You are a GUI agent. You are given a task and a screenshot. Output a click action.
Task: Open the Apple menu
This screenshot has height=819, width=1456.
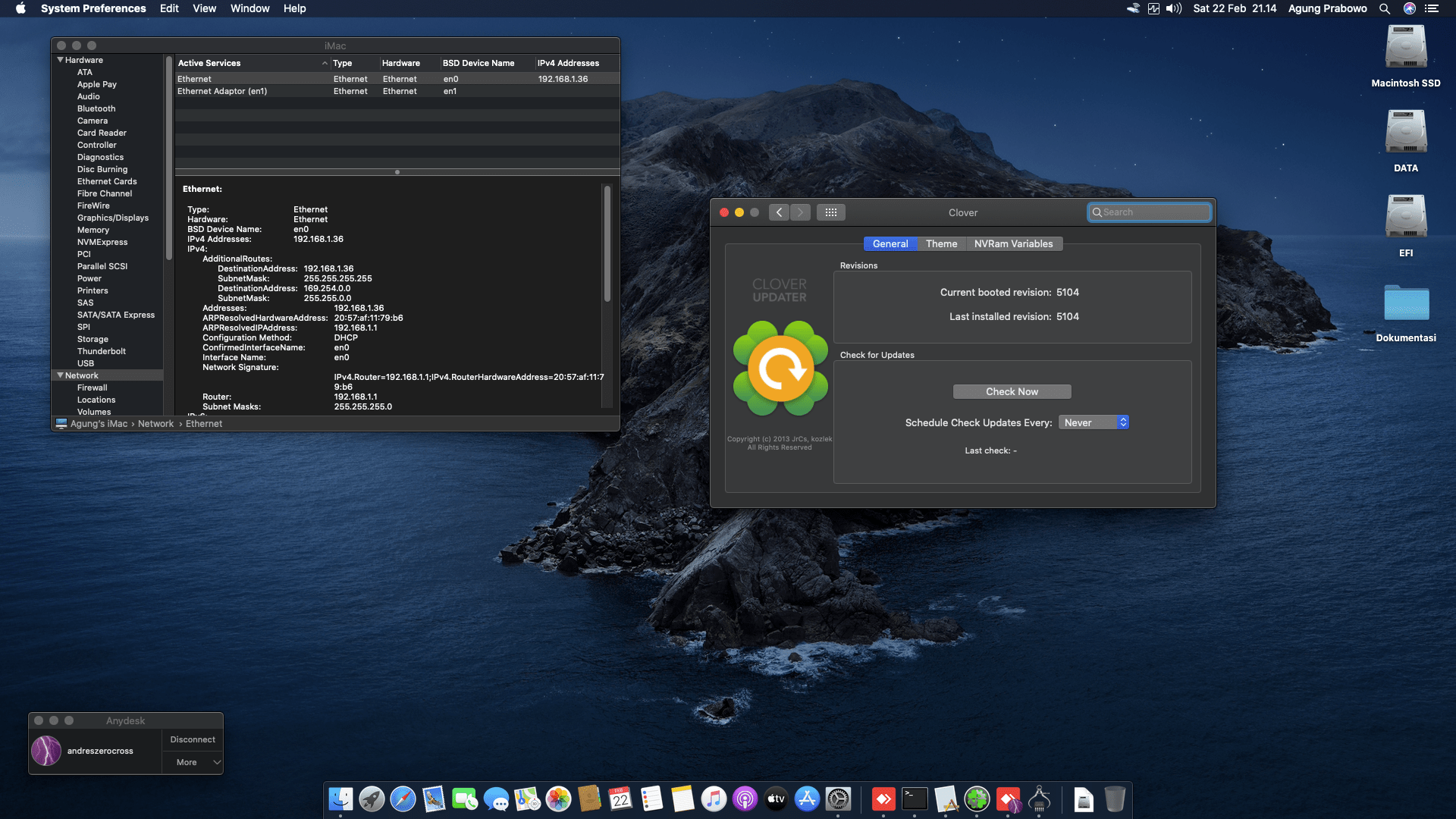(20, 8)
